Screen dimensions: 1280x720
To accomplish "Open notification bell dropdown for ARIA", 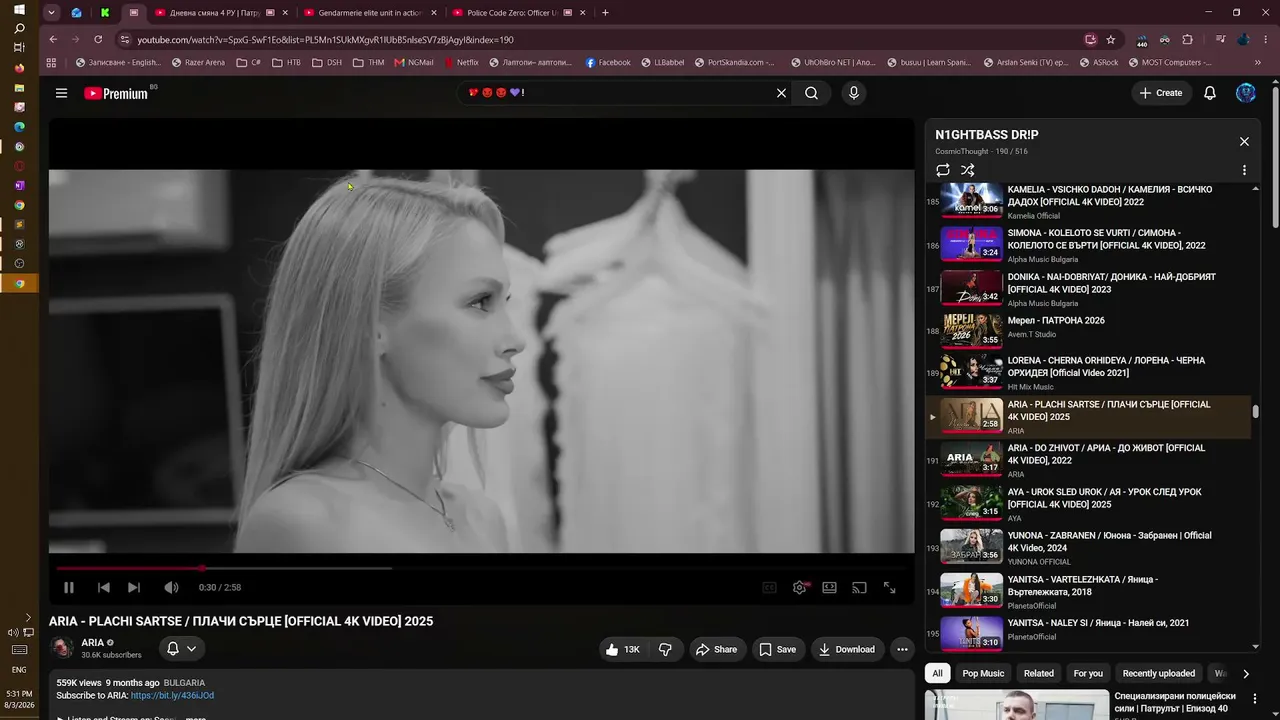I will pos(181,649).
